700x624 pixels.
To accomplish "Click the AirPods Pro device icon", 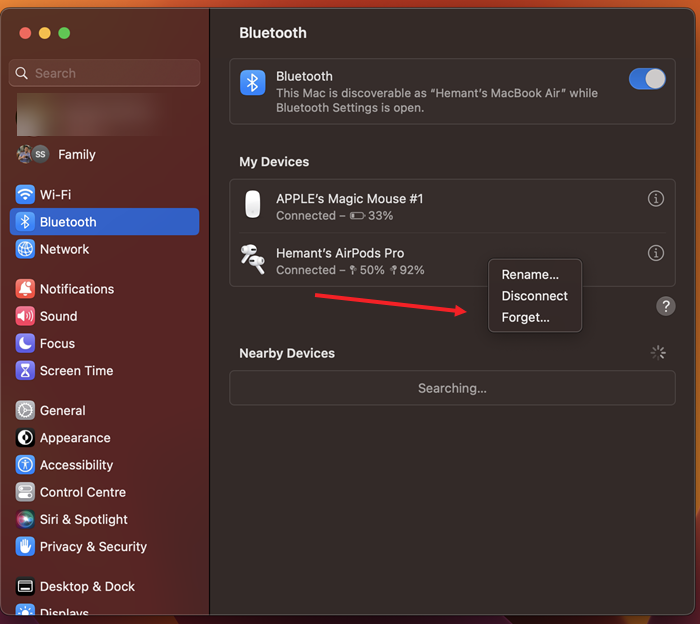I will [253, 259].
